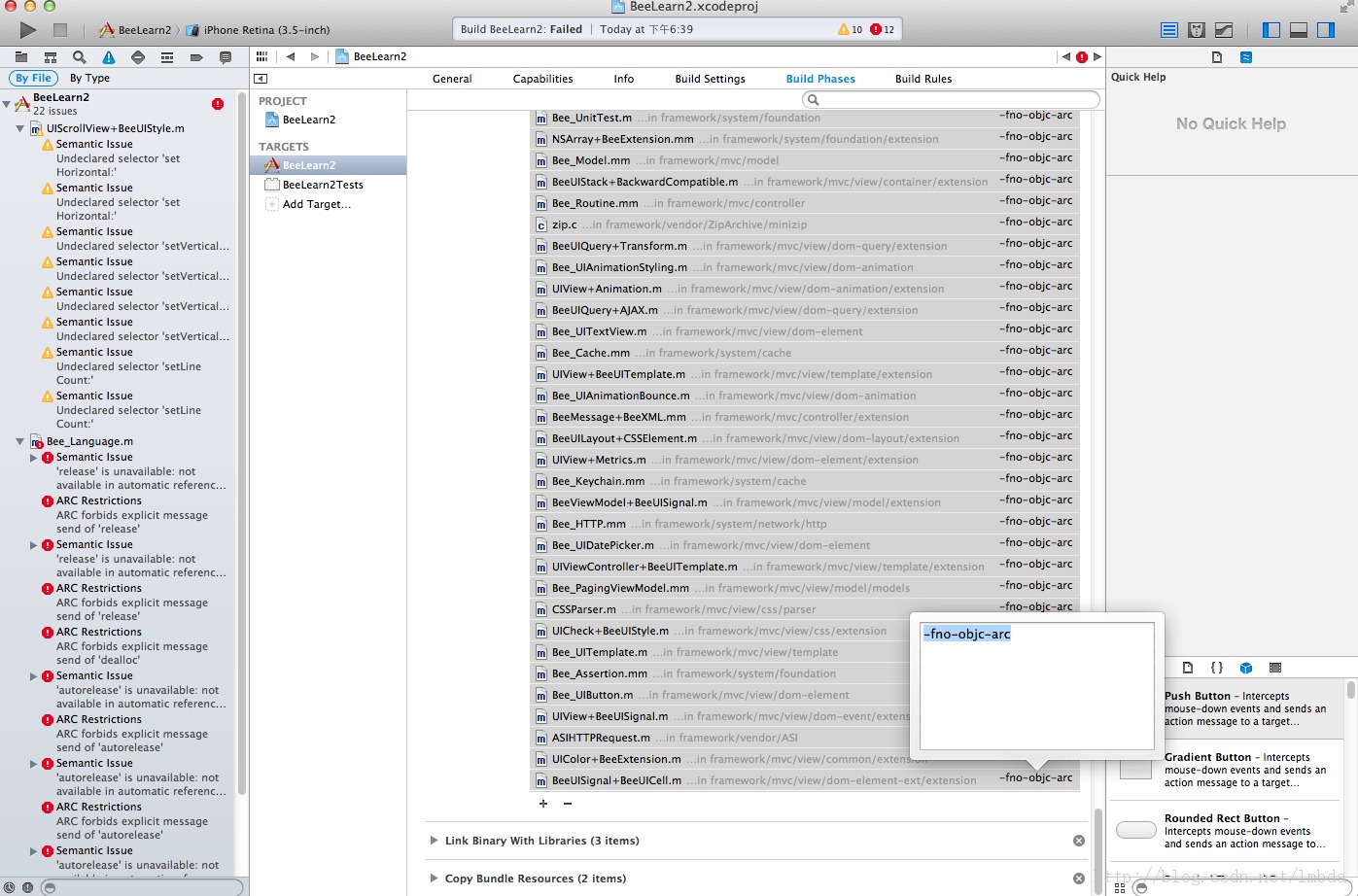Collapse Bee_Language.m issues
The height and width of the screenshot is (896, 1358).
coord(20,441)
